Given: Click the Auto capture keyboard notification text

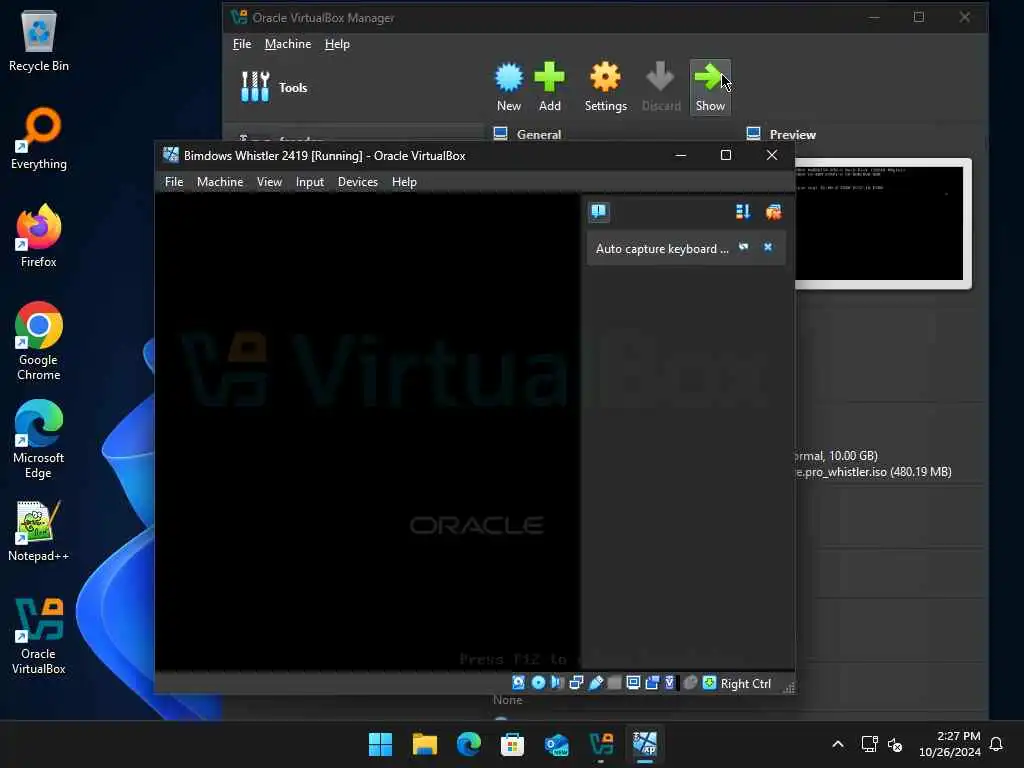Looking at the screenshot, I should pos(662,248).
